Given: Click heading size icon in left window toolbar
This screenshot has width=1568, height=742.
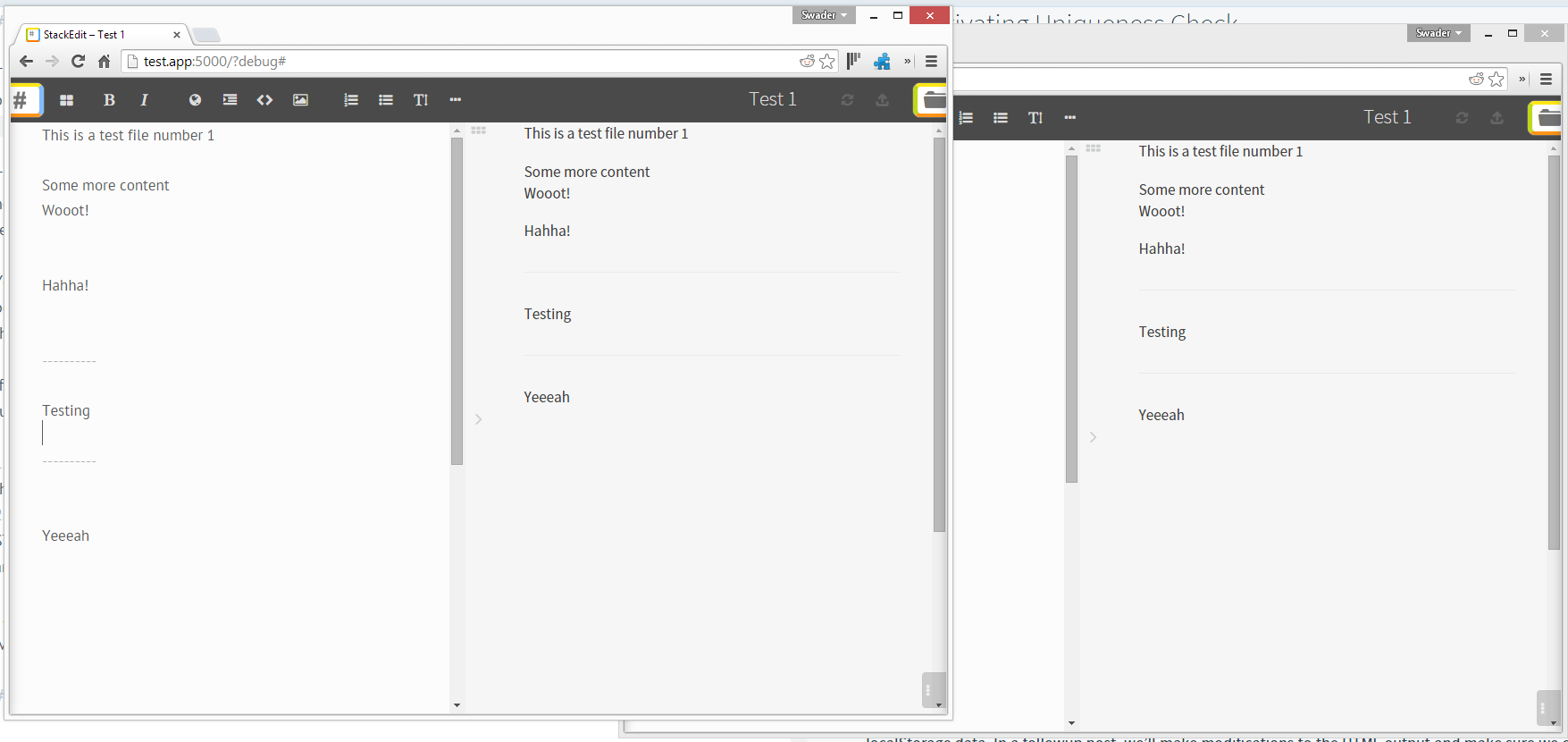Looking at the screenshot, I should click(421, 100).
